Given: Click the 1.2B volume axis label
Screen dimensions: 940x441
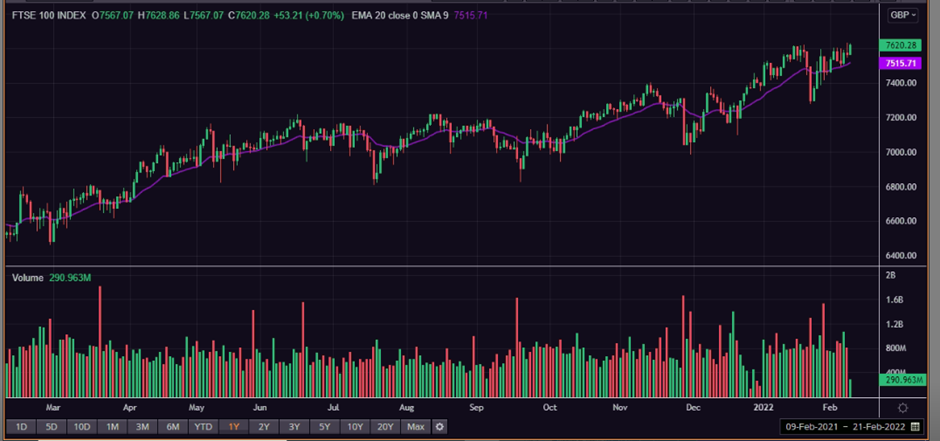Looking at the screenshot, I should [894, 324].
